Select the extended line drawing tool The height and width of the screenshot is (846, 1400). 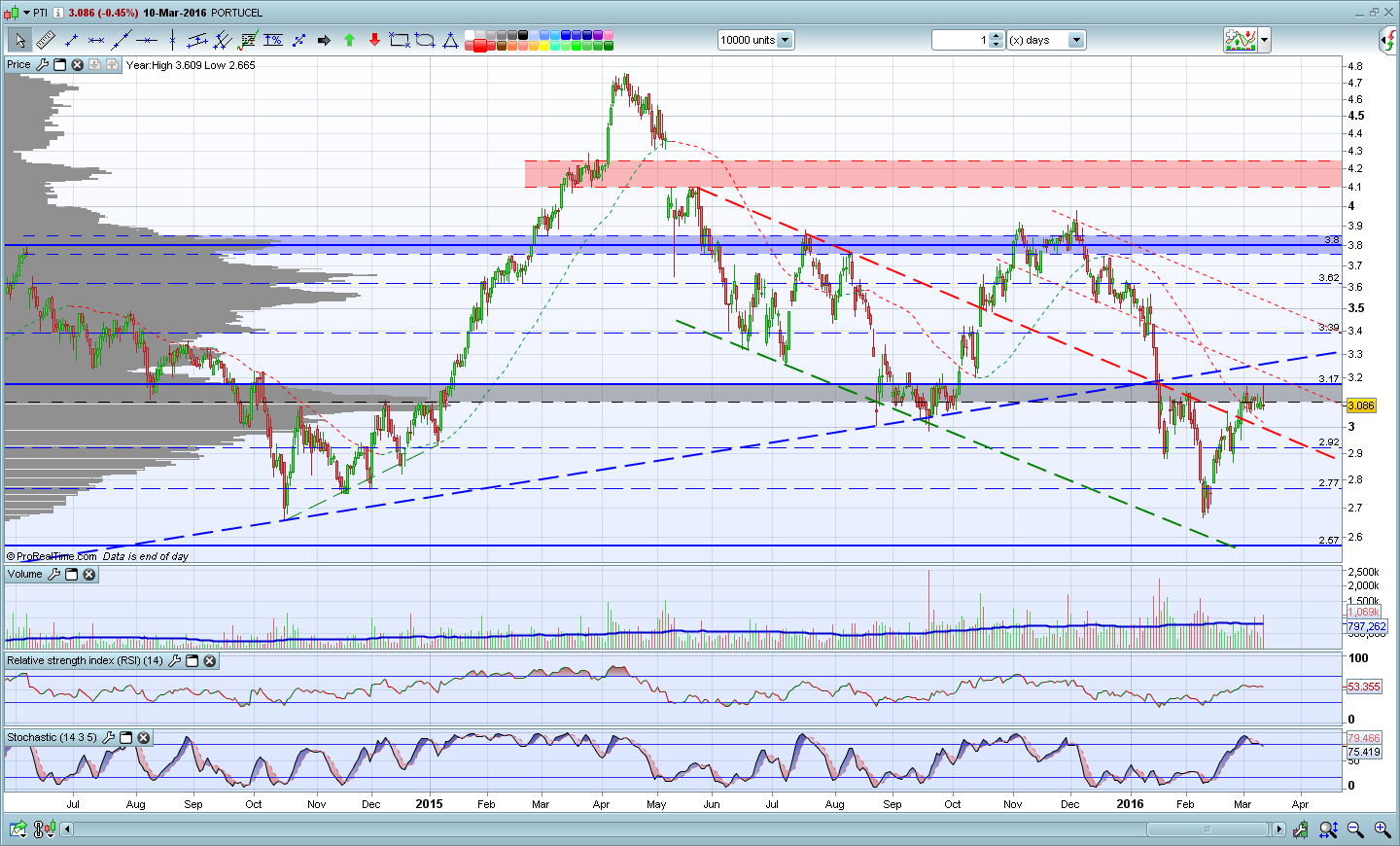[122, 40]
